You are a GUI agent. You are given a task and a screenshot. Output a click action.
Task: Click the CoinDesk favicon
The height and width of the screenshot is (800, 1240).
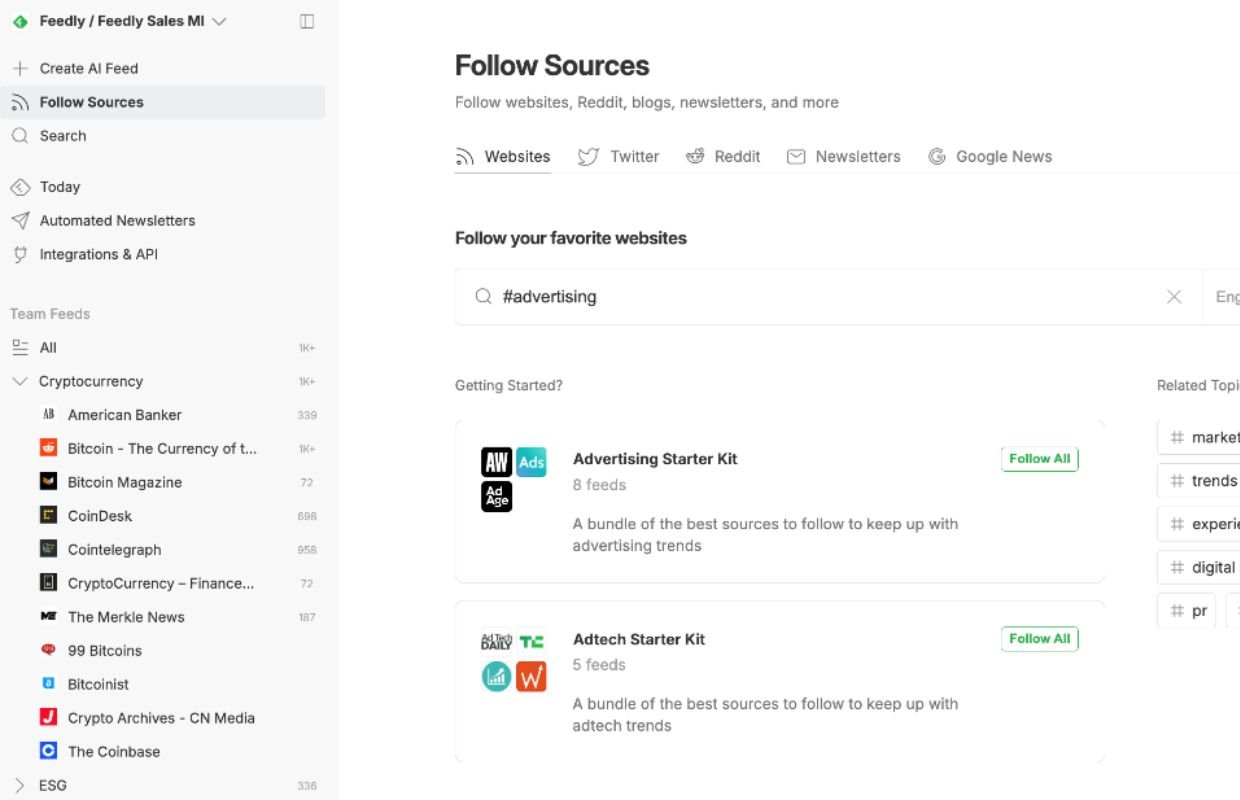click(x=48, y=515)
